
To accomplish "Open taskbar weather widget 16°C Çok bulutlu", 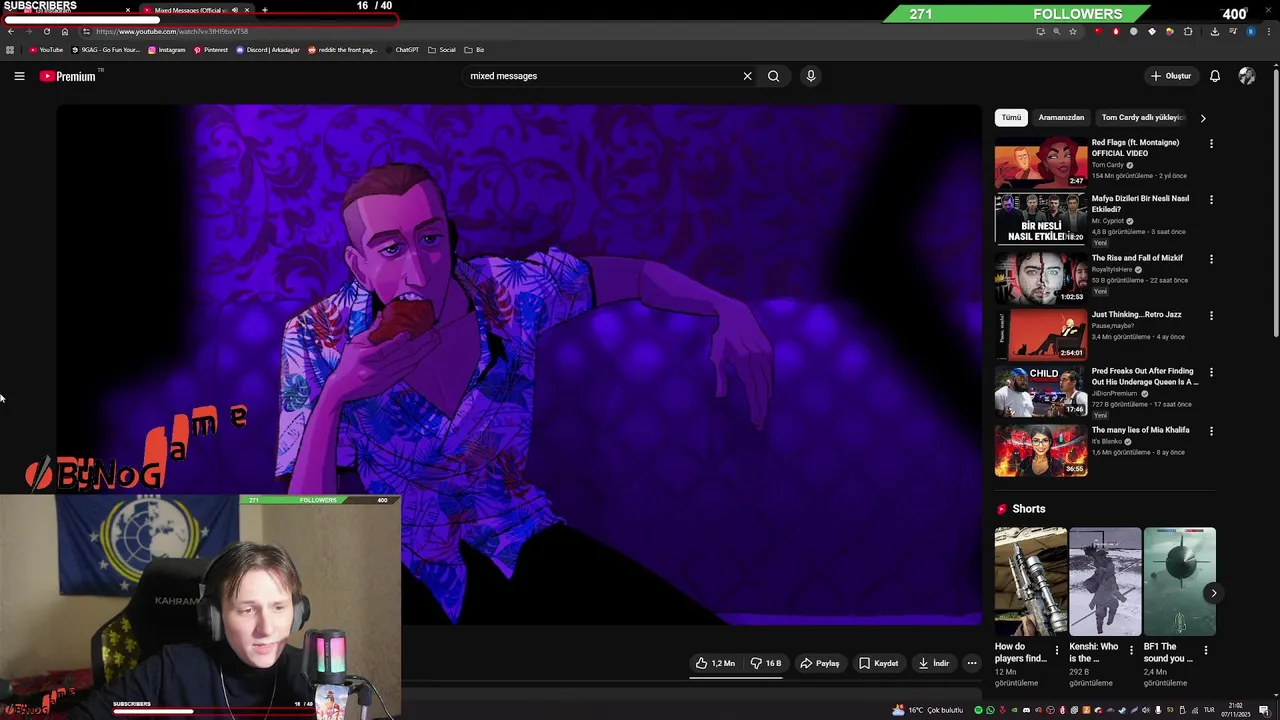I will point(928,710).
